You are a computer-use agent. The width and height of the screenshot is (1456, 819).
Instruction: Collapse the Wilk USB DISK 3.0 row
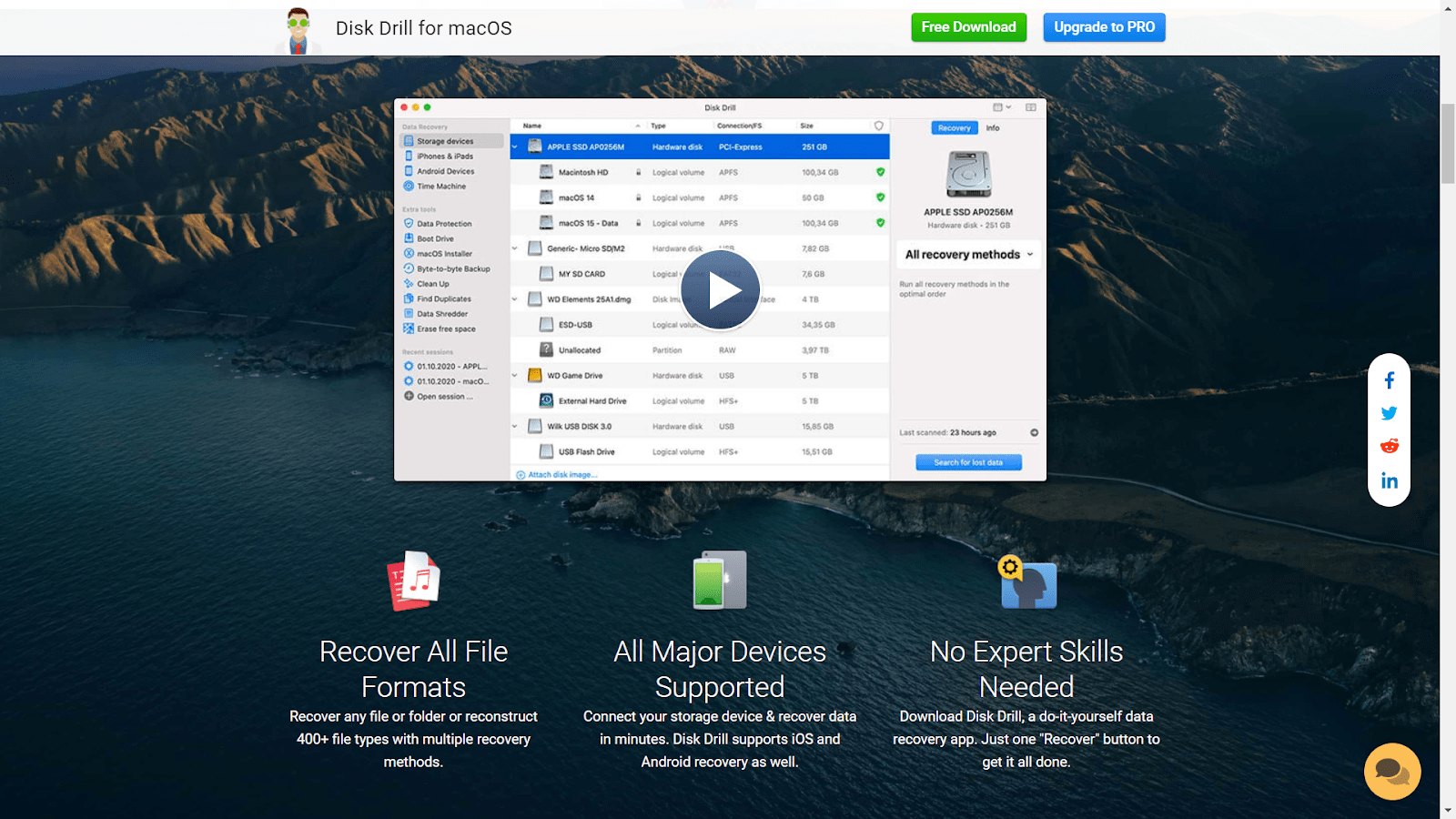tap(515, 427)
